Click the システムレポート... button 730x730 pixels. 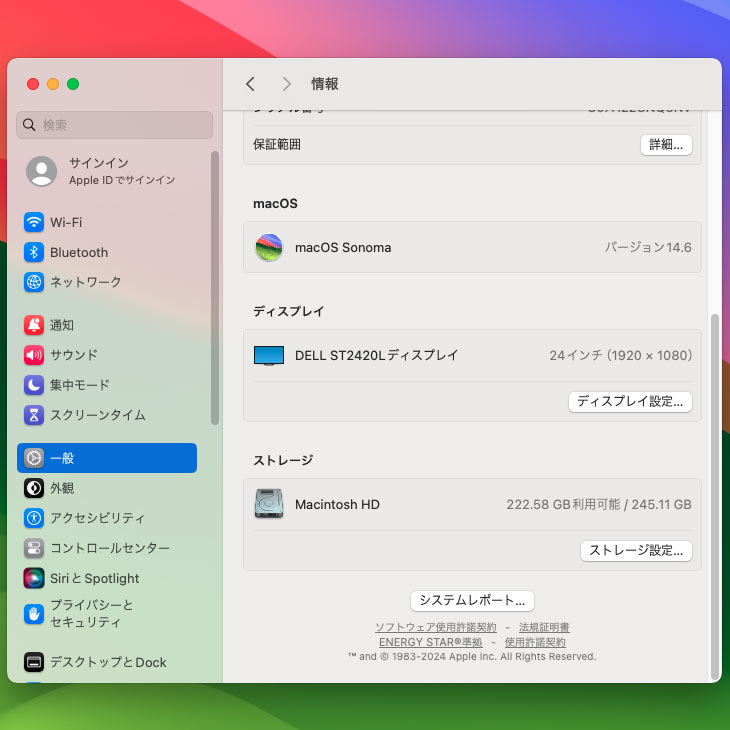[x=472, y=601]
